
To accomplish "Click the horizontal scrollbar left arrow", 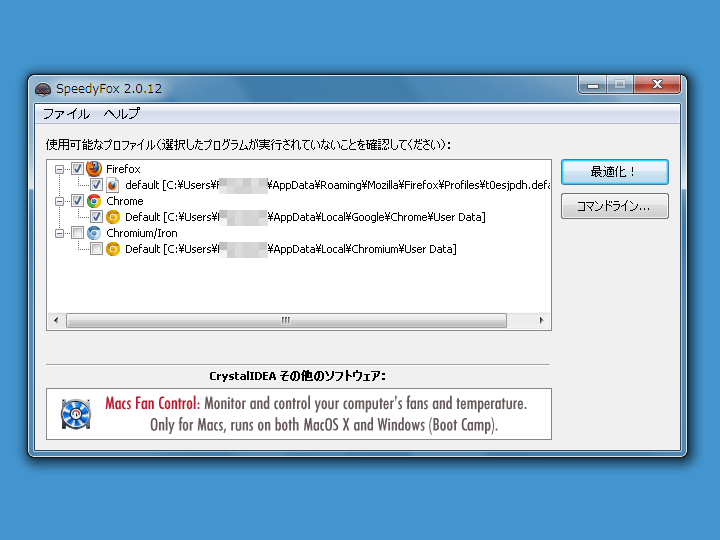I will click(x=56, y=320).
